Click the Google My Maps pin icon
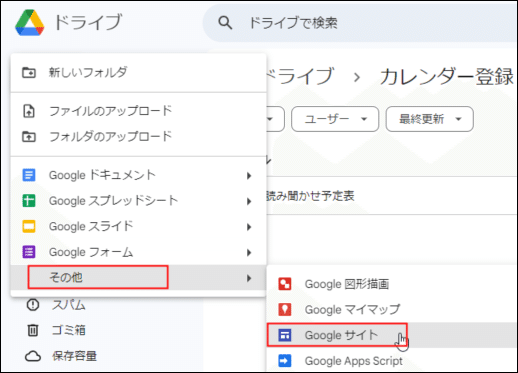Screen dimensions: 518x373 (x=285, y=309)
